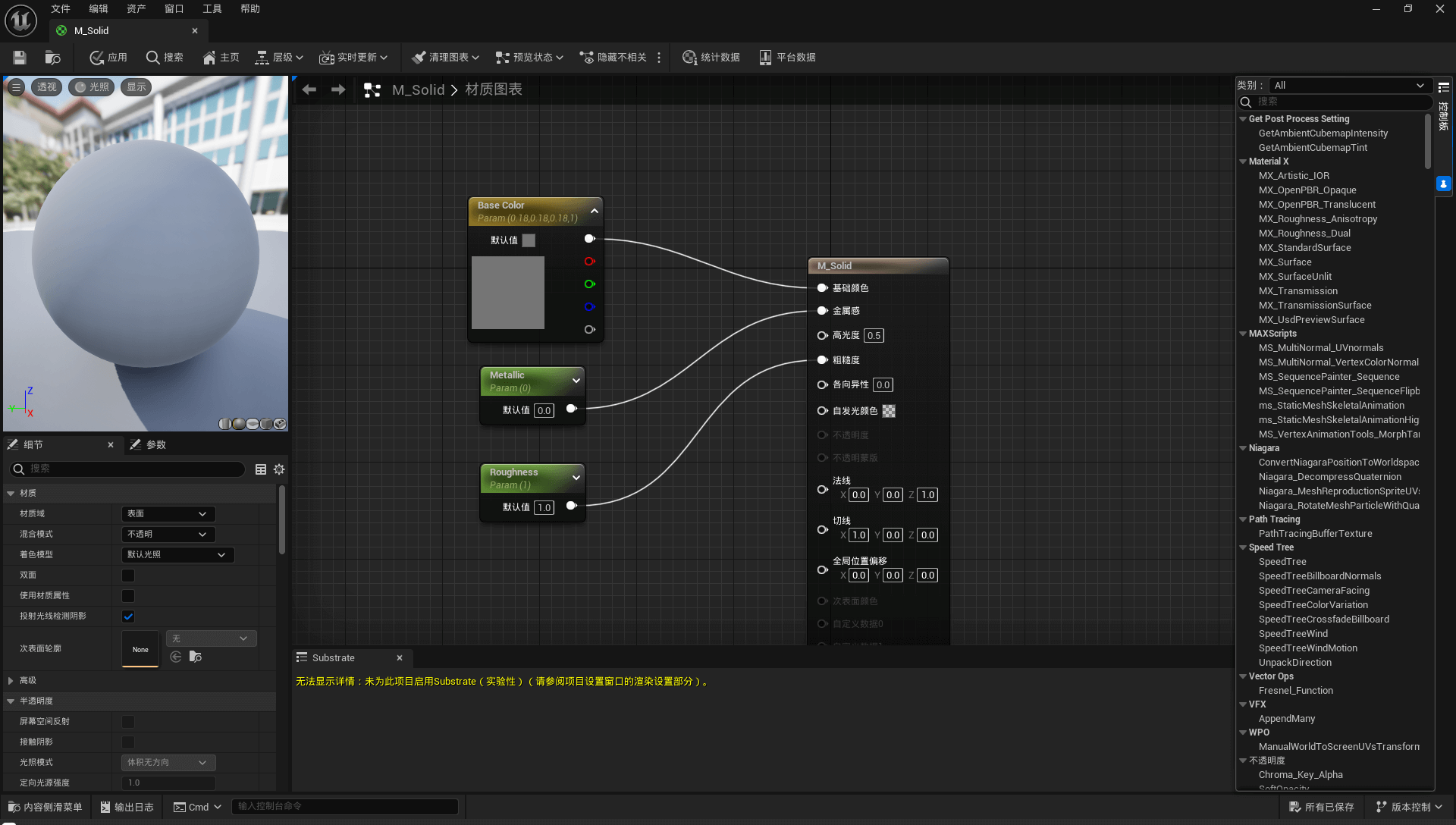Open the Content Drawer button
This screenshot has width=1456, height=825.
click(x=45, y=807)
